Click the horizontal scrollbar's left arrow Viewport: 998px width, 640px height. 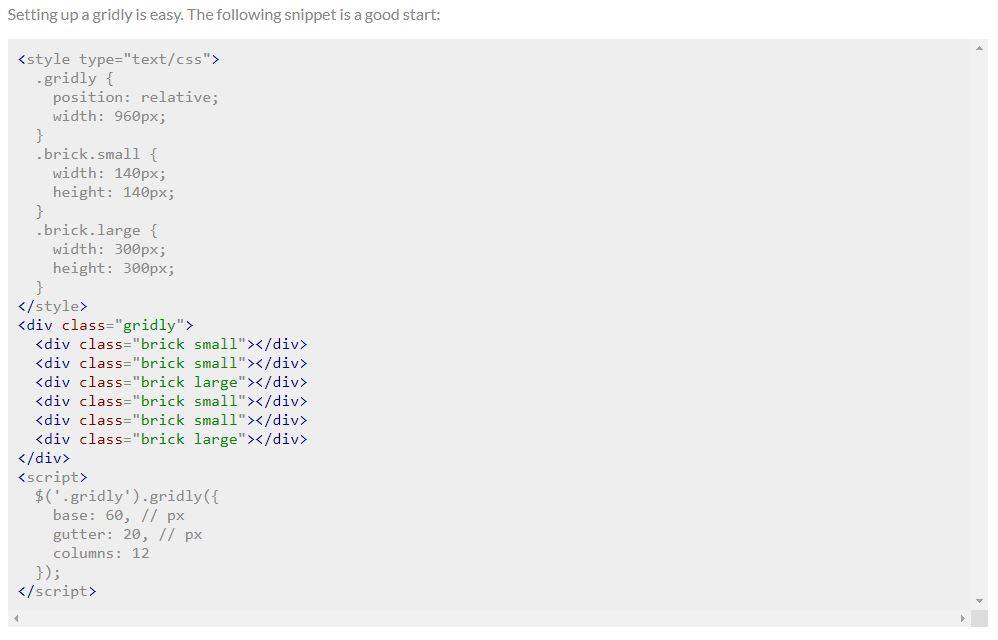coord(16,618)
